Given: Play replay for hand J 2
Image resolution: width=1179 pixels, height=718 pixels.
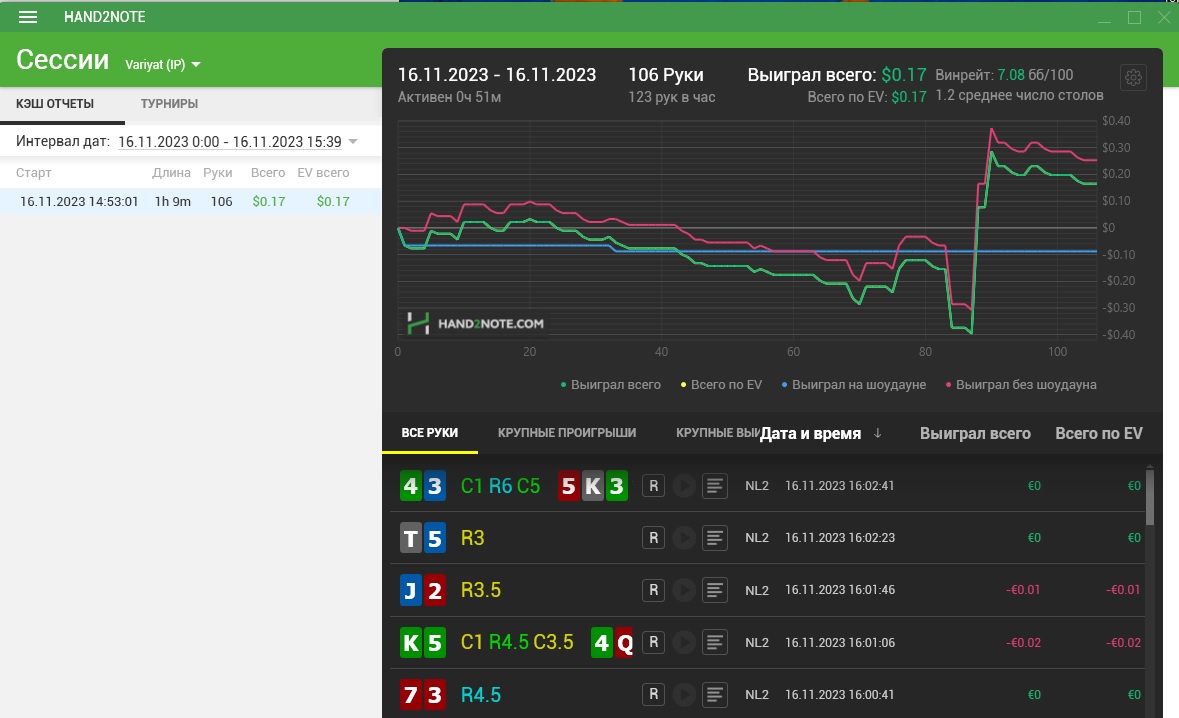Looking at the screenshot, I should click(x=684, y=590).
